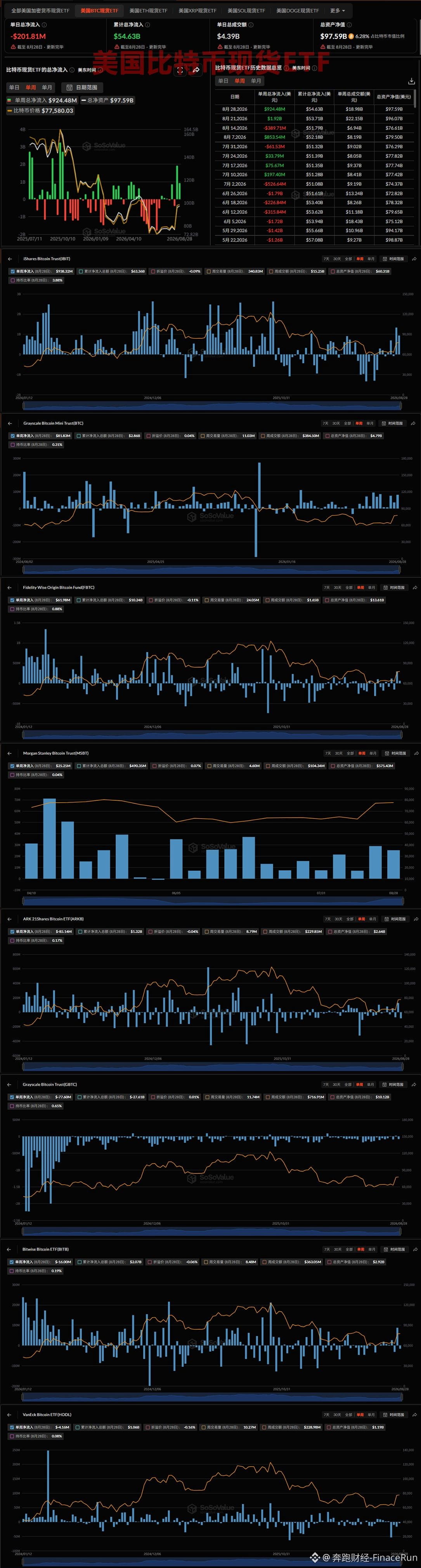Viewport: 421px width, 1568px height.
Task: Toggle 总净资产 legend series on main chart
Action: click(108, 101)
